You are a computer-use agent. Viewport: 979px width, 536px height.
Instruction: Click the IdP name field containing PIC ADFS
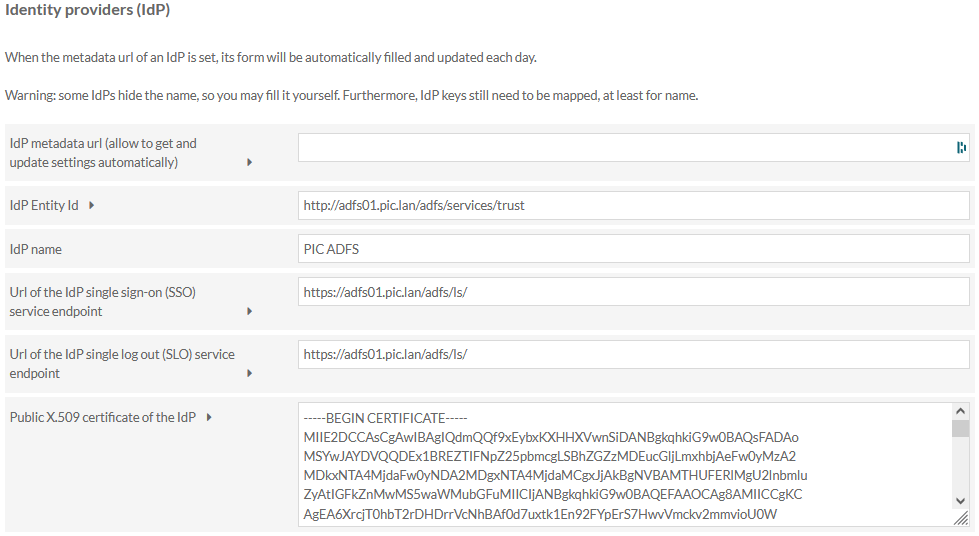pyautogui.click(x=634, y=249)
